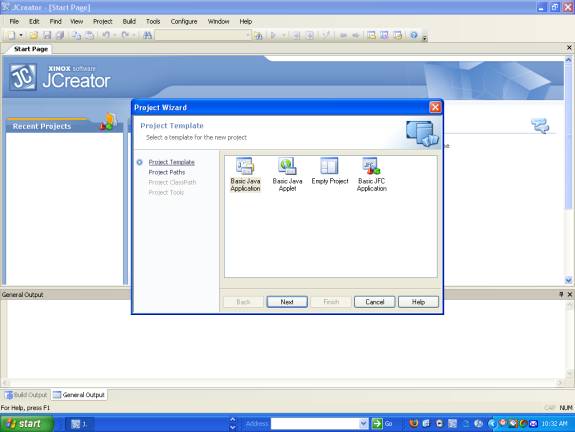
Task: Click the Open folder toolbar icon
Action: click(34, 35)
